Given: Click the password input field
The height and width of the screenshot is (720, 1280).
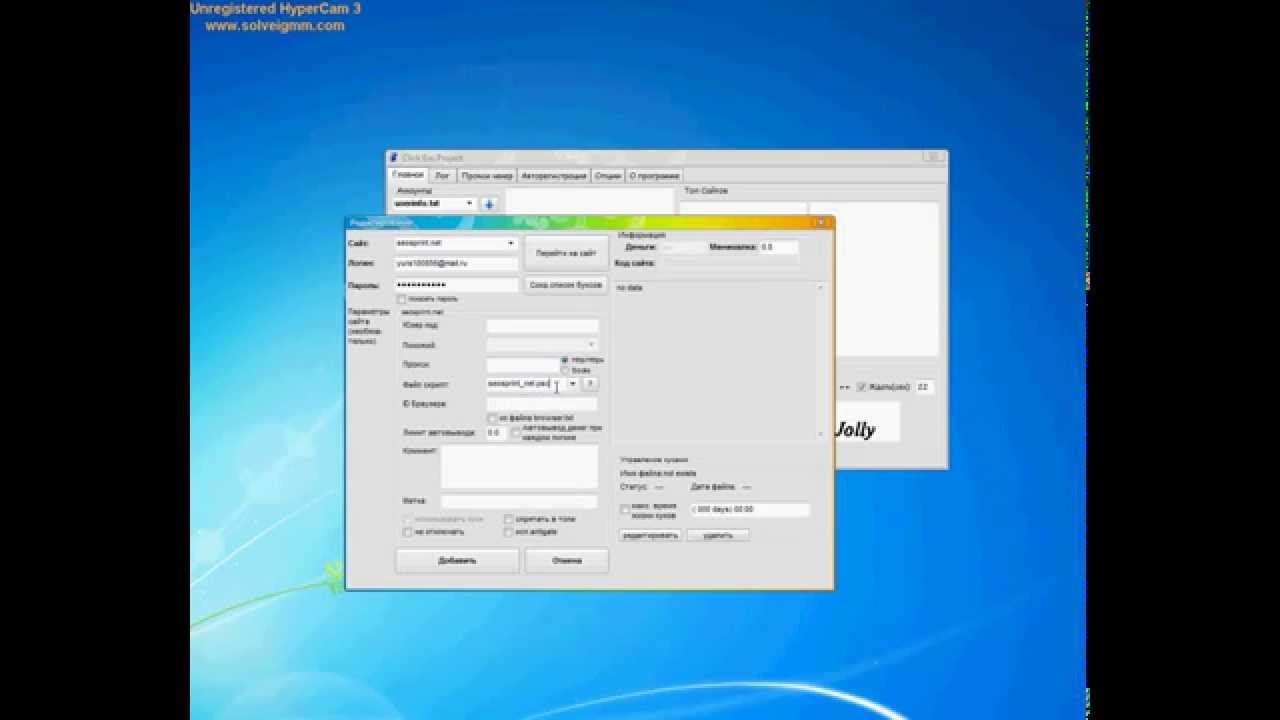Looking at the screenshot, I should click(456, 285).
